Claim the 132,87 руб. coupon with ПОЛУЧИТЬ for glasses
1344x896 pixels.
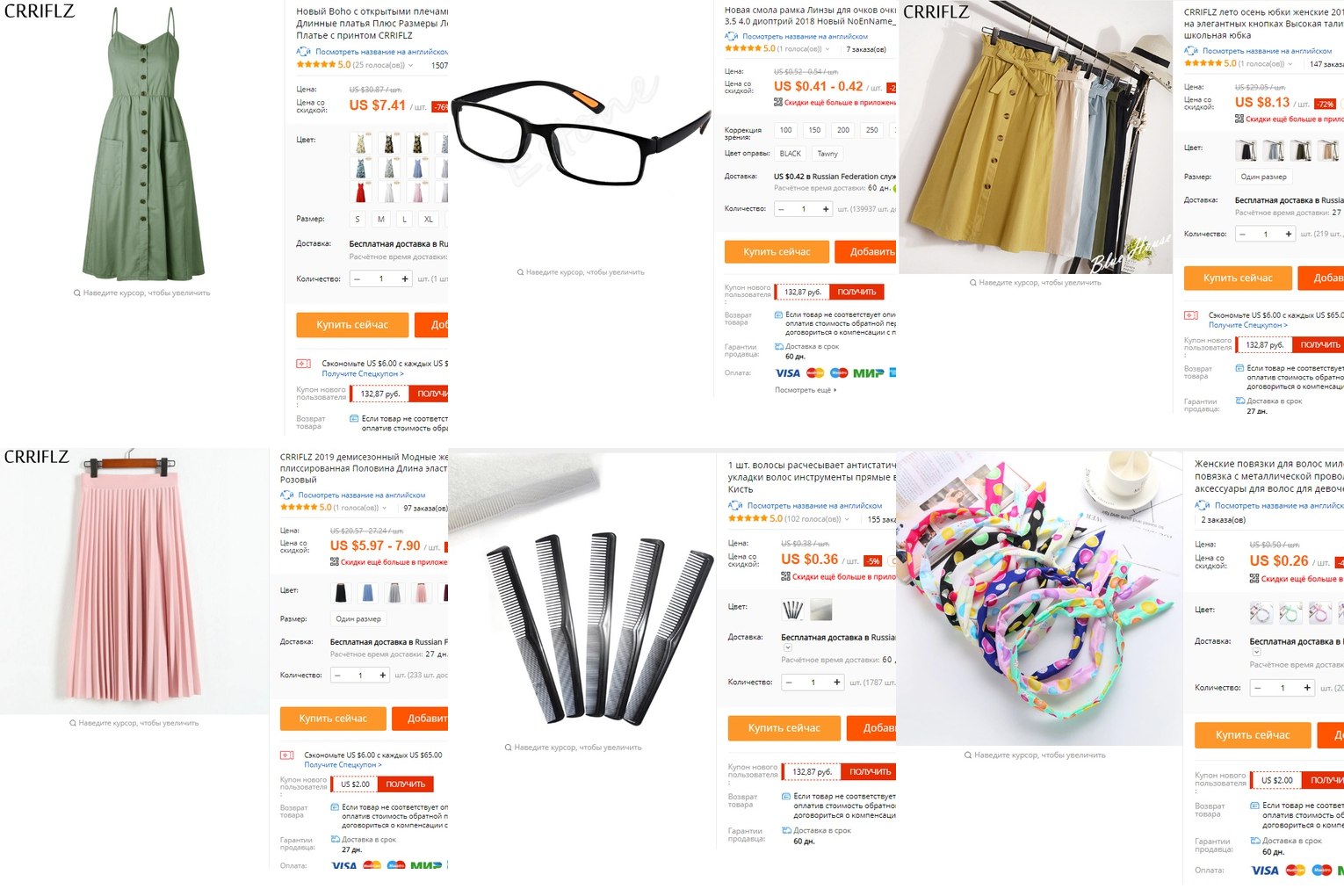pos(856,292)
